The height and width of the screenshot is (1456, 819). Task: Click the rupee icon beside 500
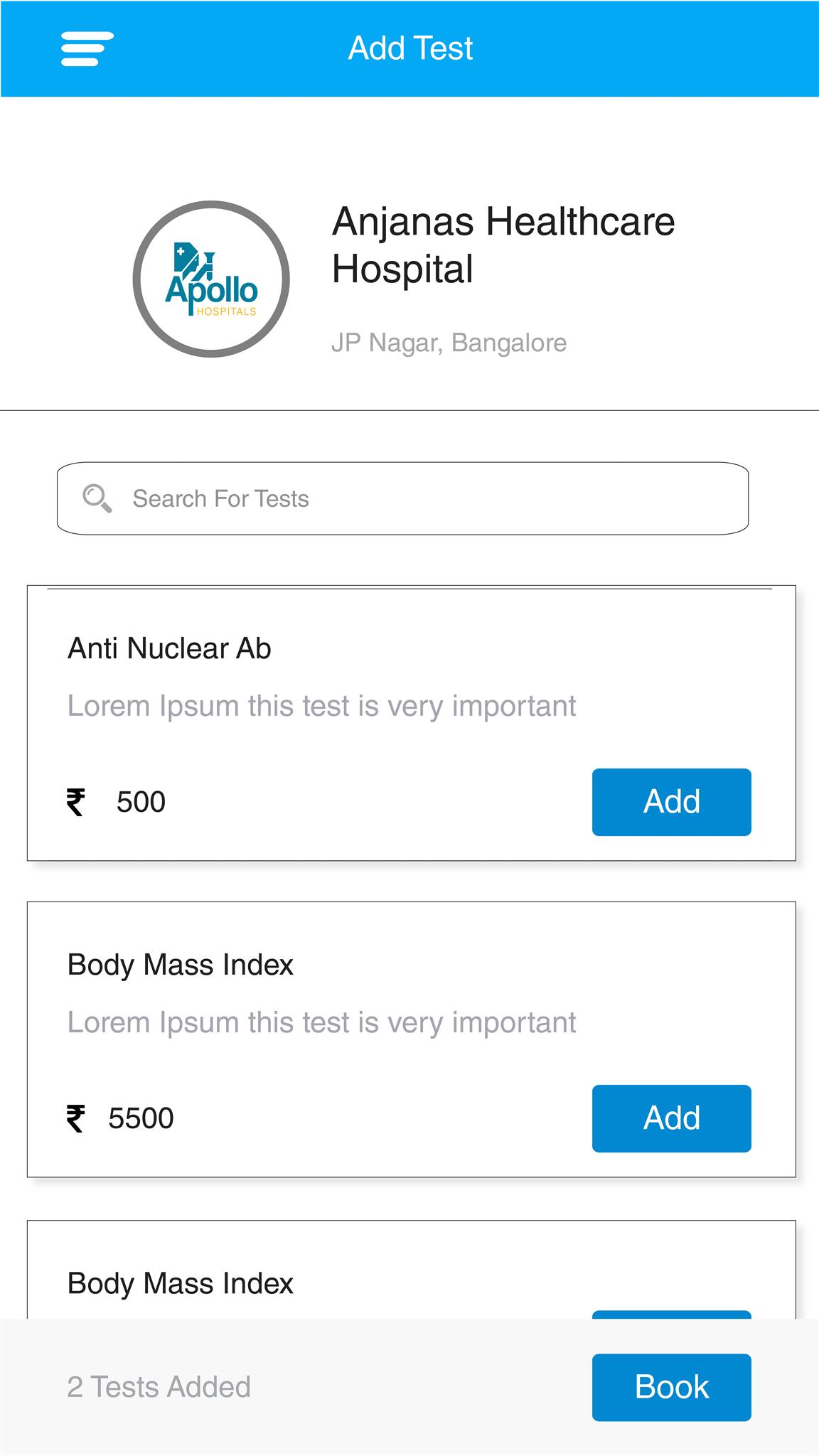[76, 802]
